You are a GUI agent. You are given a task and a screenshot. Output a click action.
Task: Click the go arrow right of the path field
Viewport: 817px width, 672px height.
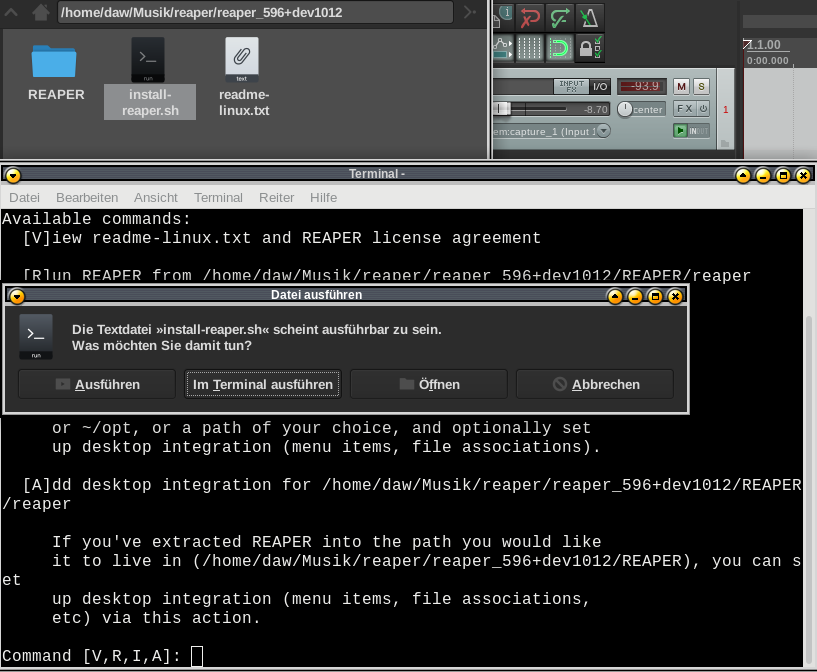tap(469, 12)
